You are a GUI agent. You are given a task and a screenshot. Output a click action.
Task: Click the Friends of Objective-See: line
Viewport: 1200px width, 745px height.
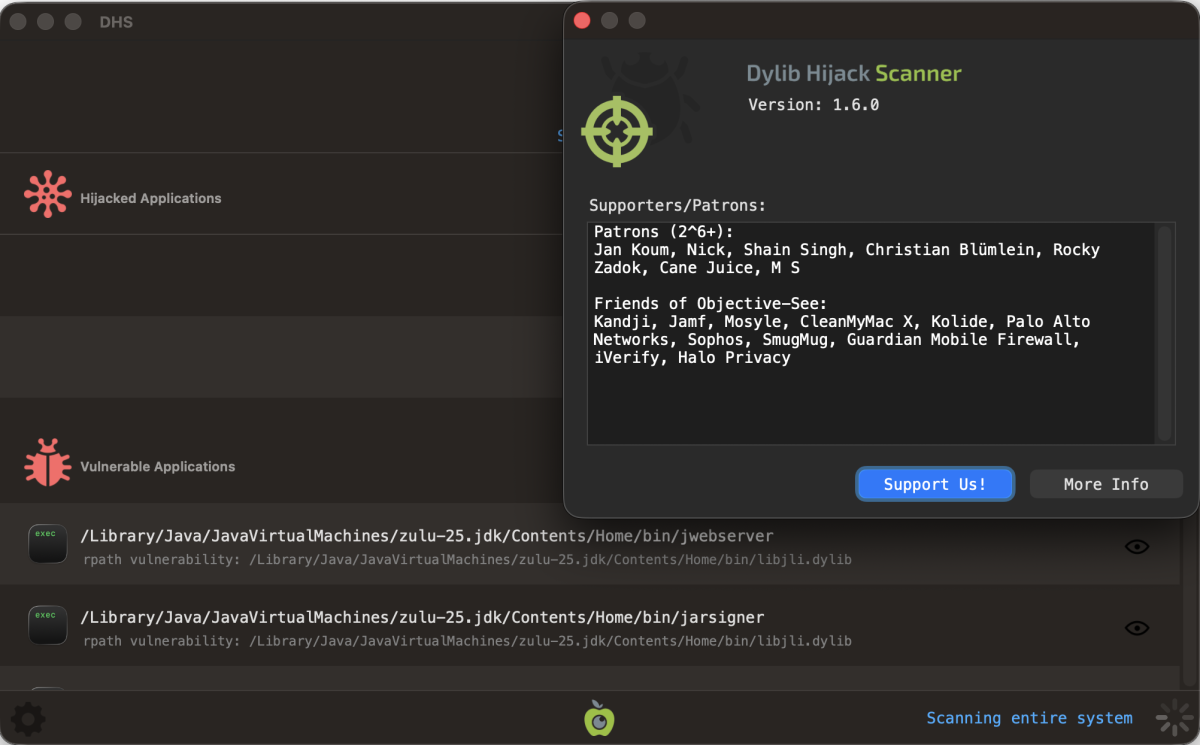coord(710,303)
